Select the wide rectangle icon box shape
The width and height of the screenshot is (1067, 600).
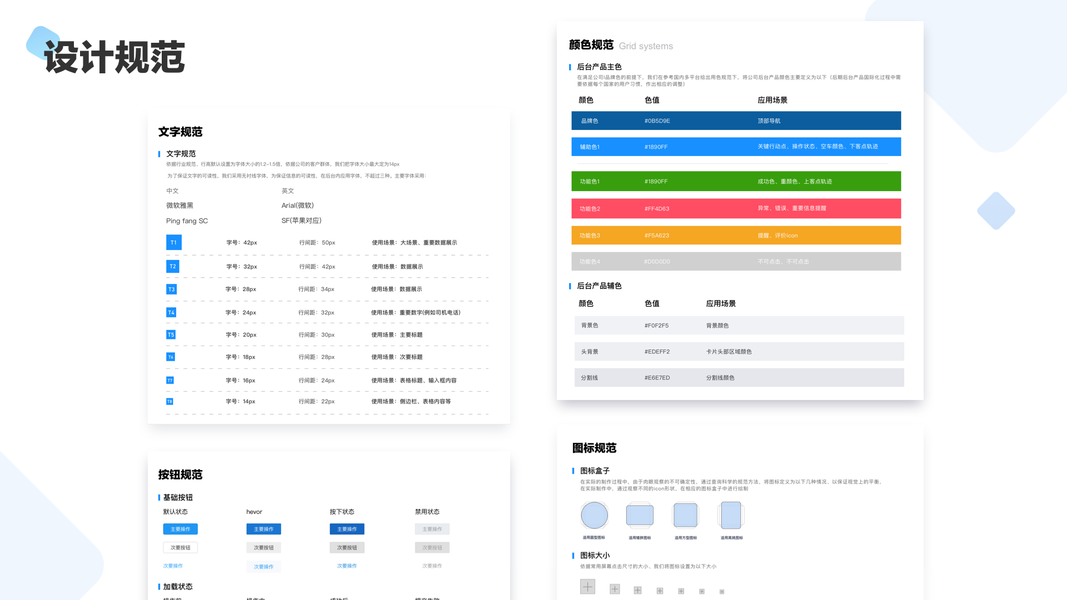coord(640,516)
